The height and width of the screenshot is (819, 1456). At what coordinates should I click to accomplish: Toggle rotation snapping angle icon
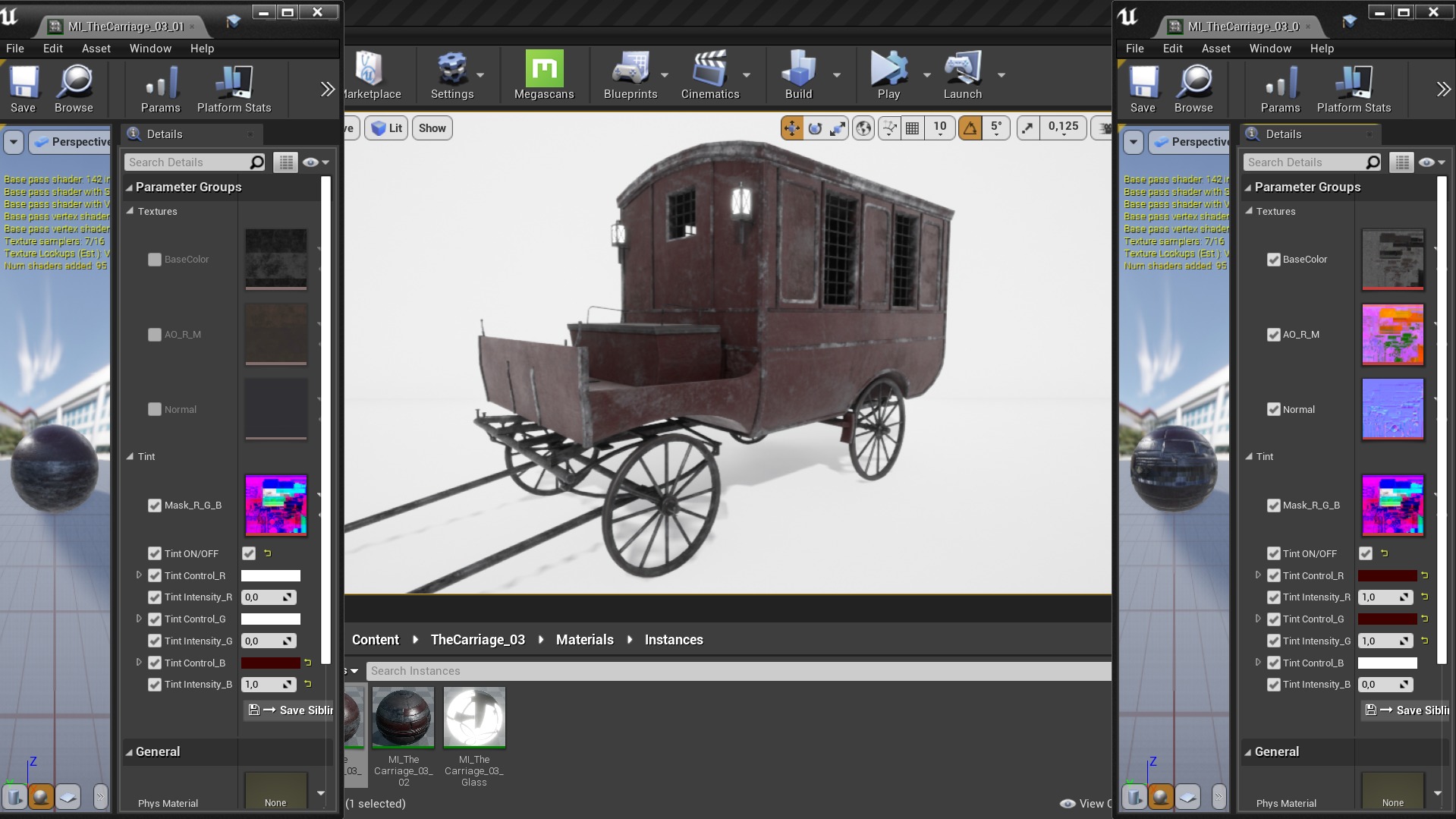pyautogui.click(x=970, y=128)
